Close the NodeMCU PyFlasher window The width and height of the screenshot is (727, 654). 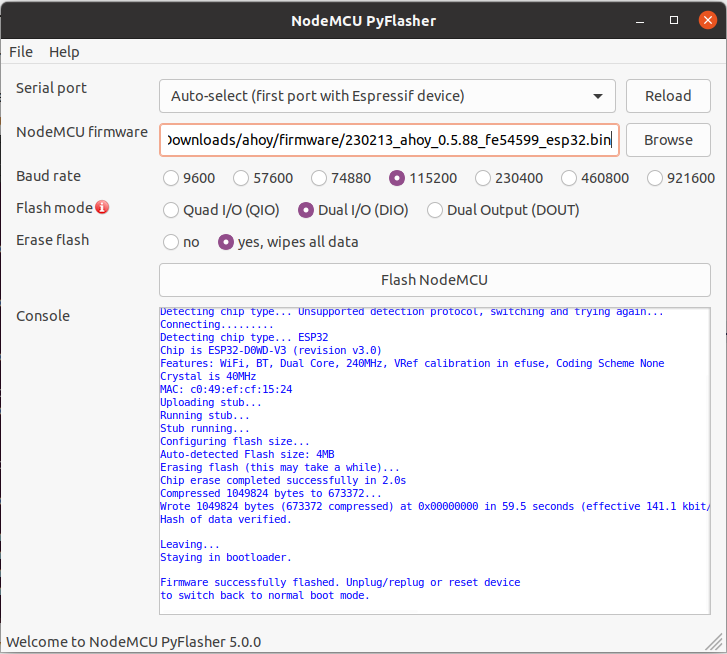click(708, 20)
